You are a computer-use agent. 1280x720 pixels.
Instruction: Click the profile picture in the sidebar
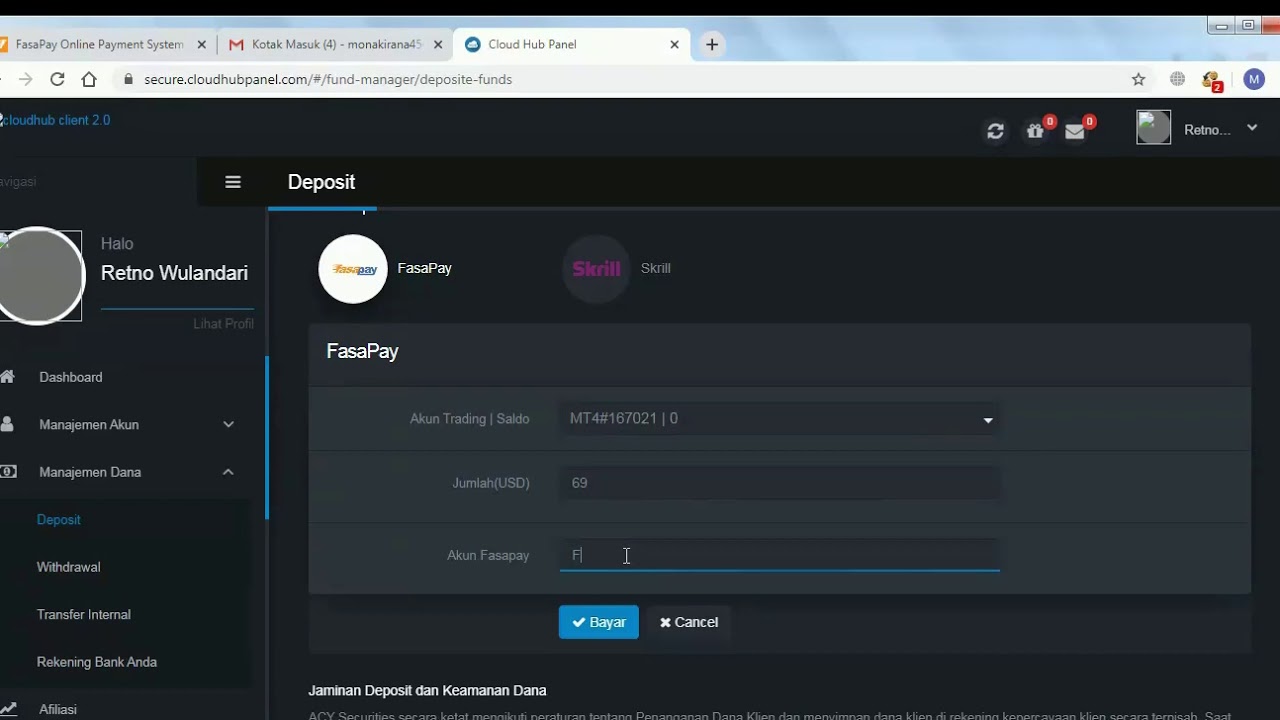(40, 277)
